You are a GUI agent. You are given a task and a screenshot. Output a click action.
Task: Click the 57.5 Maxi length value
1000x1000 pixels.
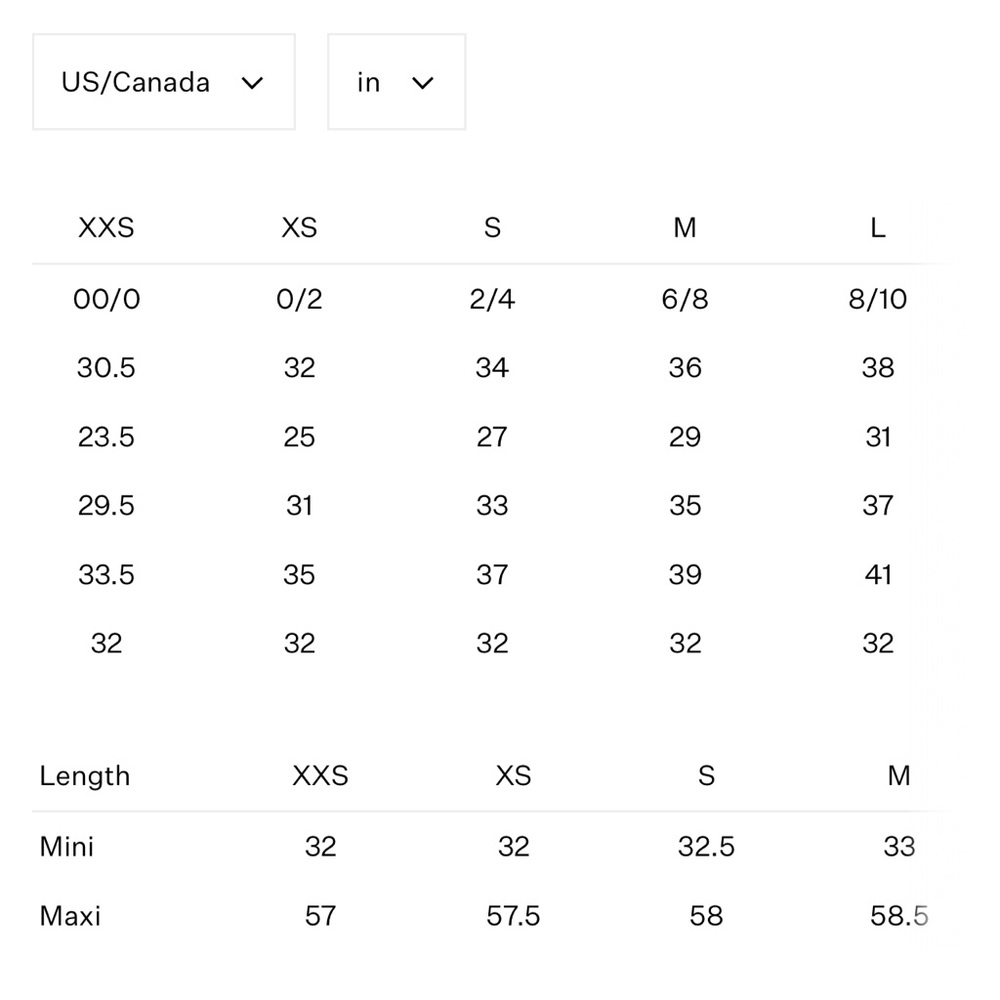pyautogui.click(x=513, y=916)
